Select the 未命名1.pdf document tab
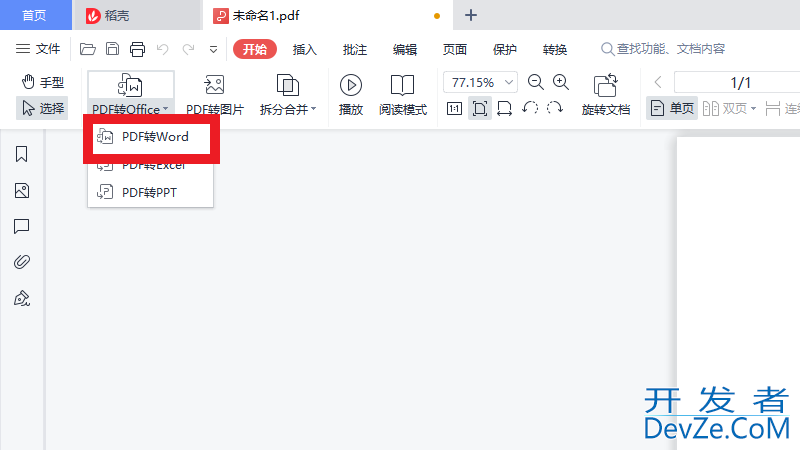800x450 pixels. coord(327,15)
